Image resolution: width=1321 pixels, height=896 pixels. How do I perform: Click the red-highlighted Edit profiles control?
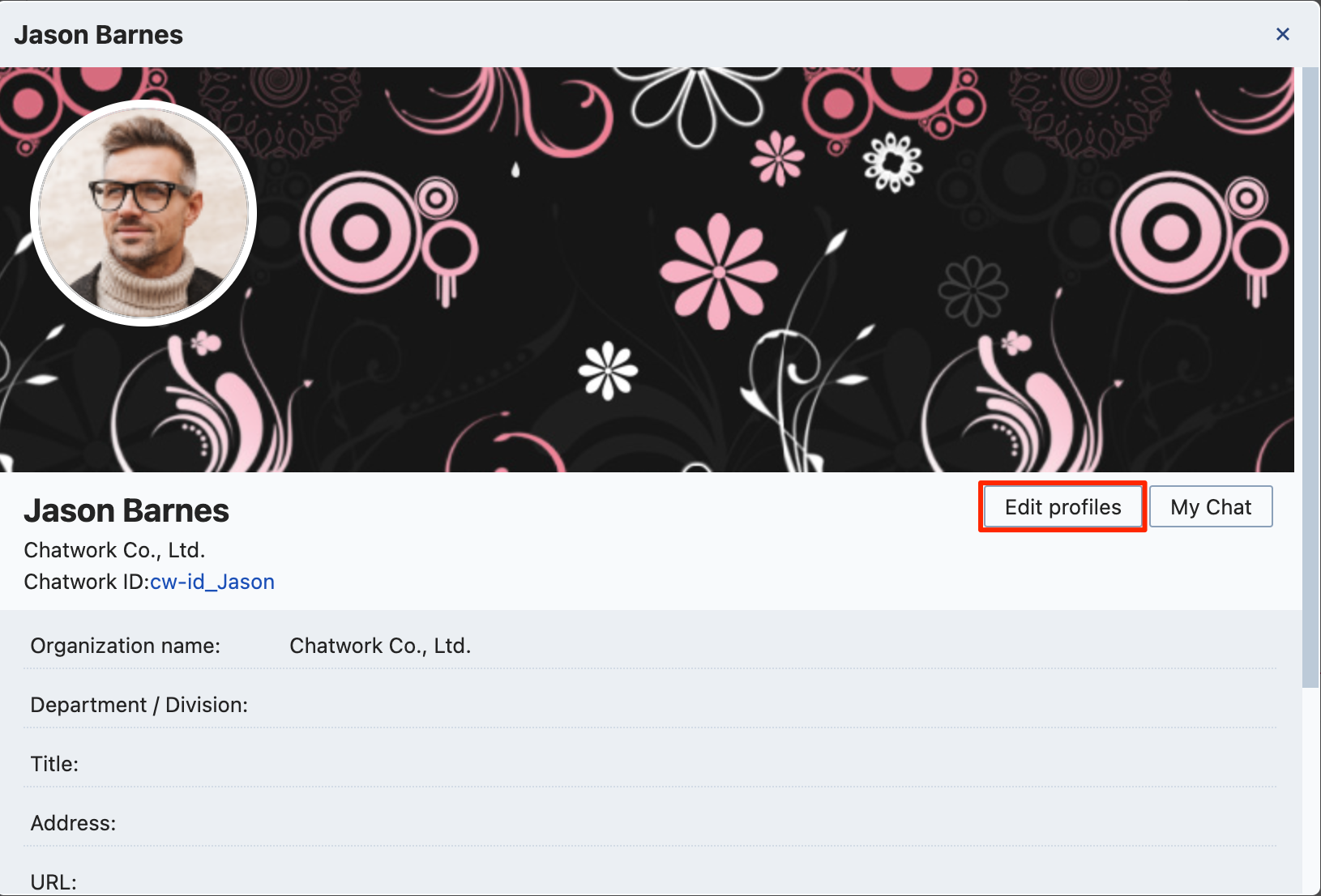1062,506
